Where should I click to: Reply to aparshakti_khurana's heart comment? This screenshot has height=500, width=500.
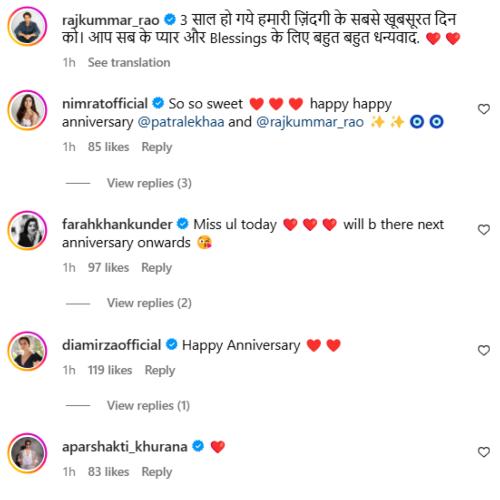[157, 472]
